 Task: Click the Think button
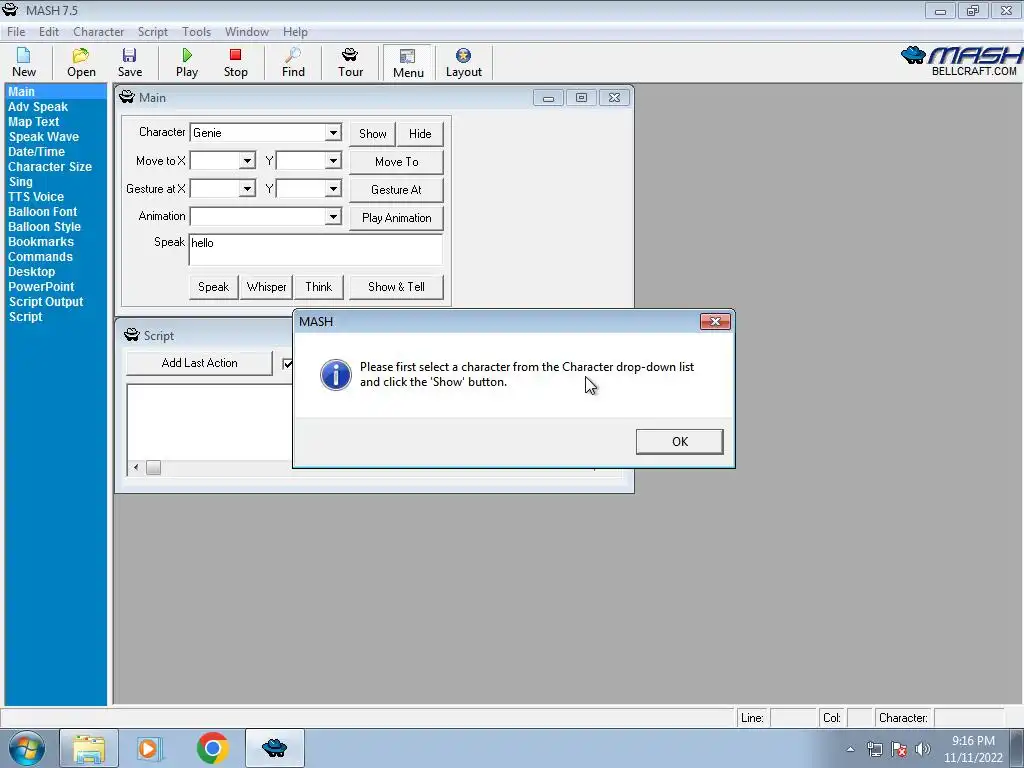319,287
